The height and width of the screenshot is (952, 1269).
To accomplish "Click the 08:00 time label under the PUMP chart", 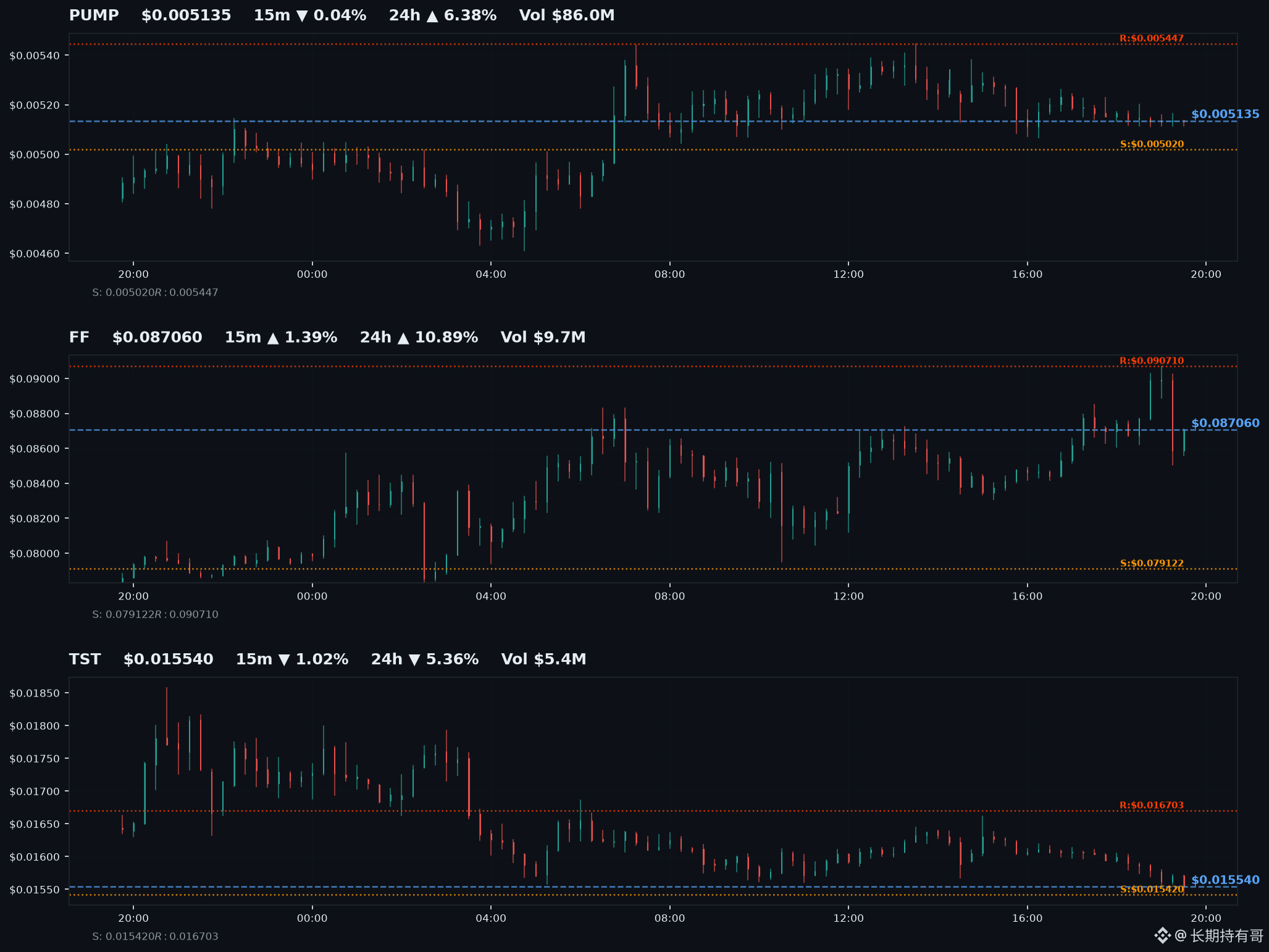I will pos(670,274).
